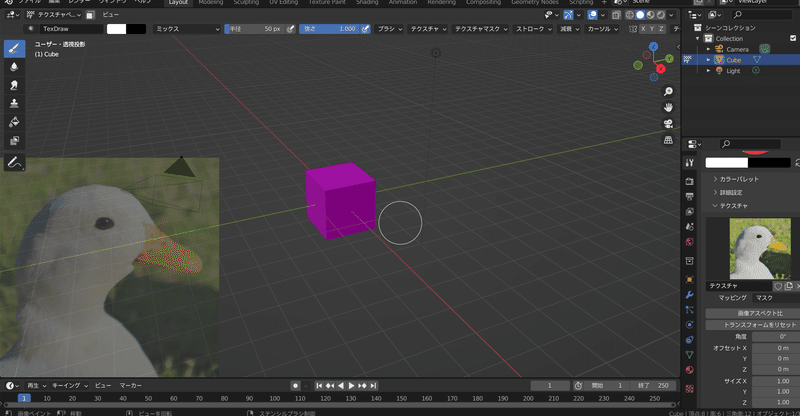Screen dimensions: 800x416
Task: Select the Soften tool
Action: [14, 67]
